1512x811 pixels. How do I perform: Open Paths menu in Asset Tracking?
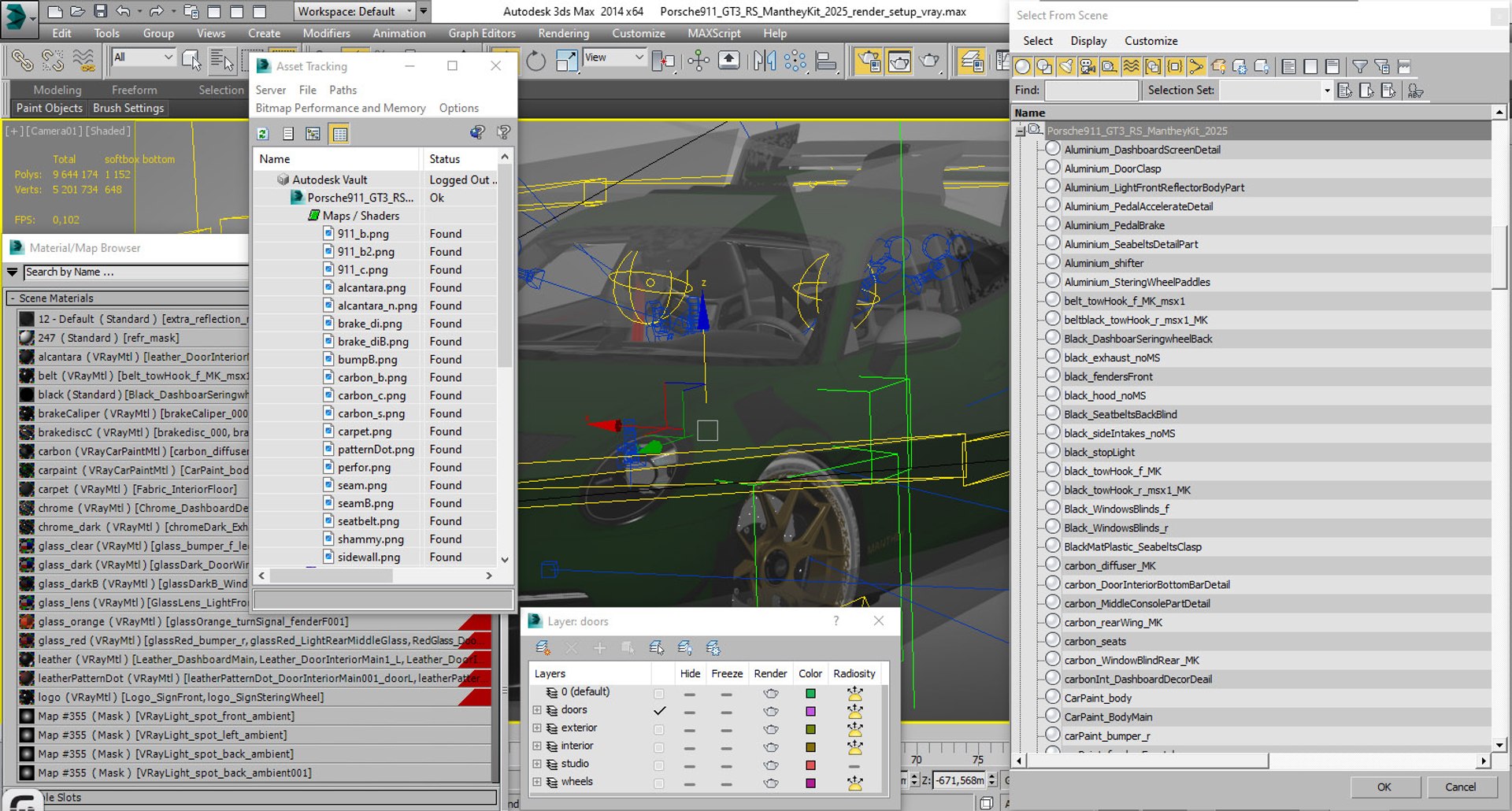(343, 90)
